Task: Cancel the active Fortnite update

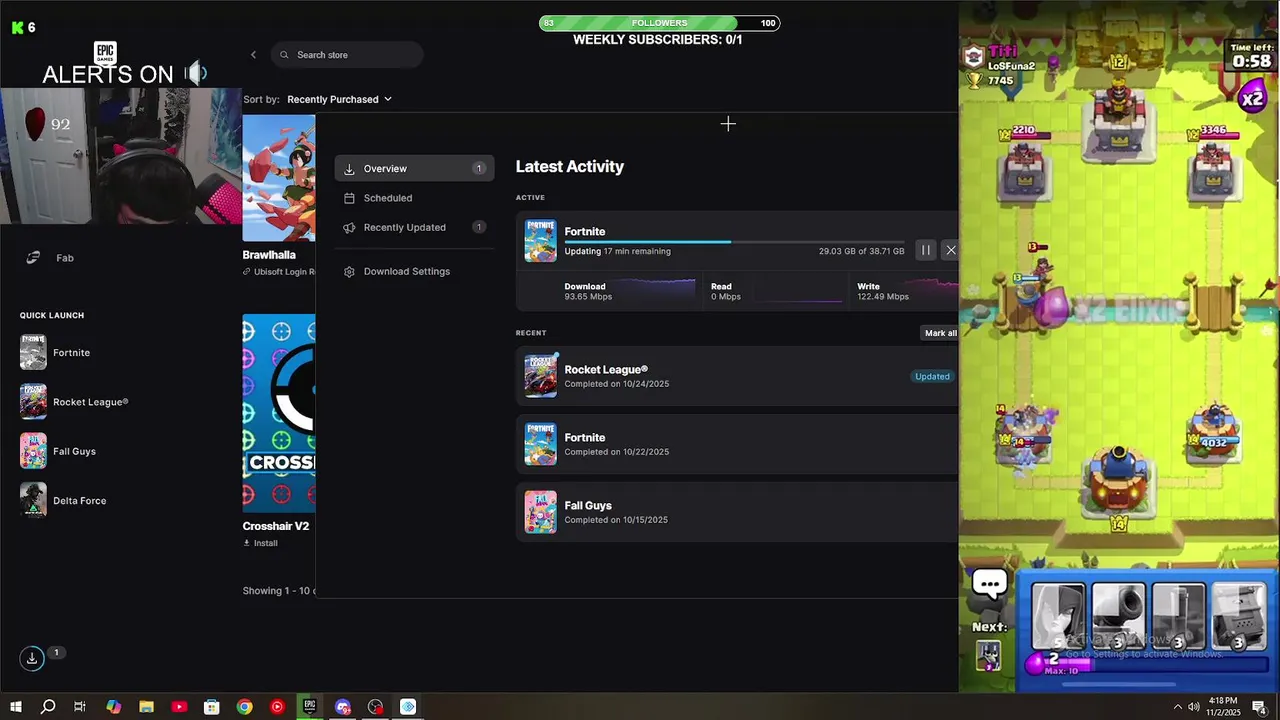Action: tap(951, 250)
